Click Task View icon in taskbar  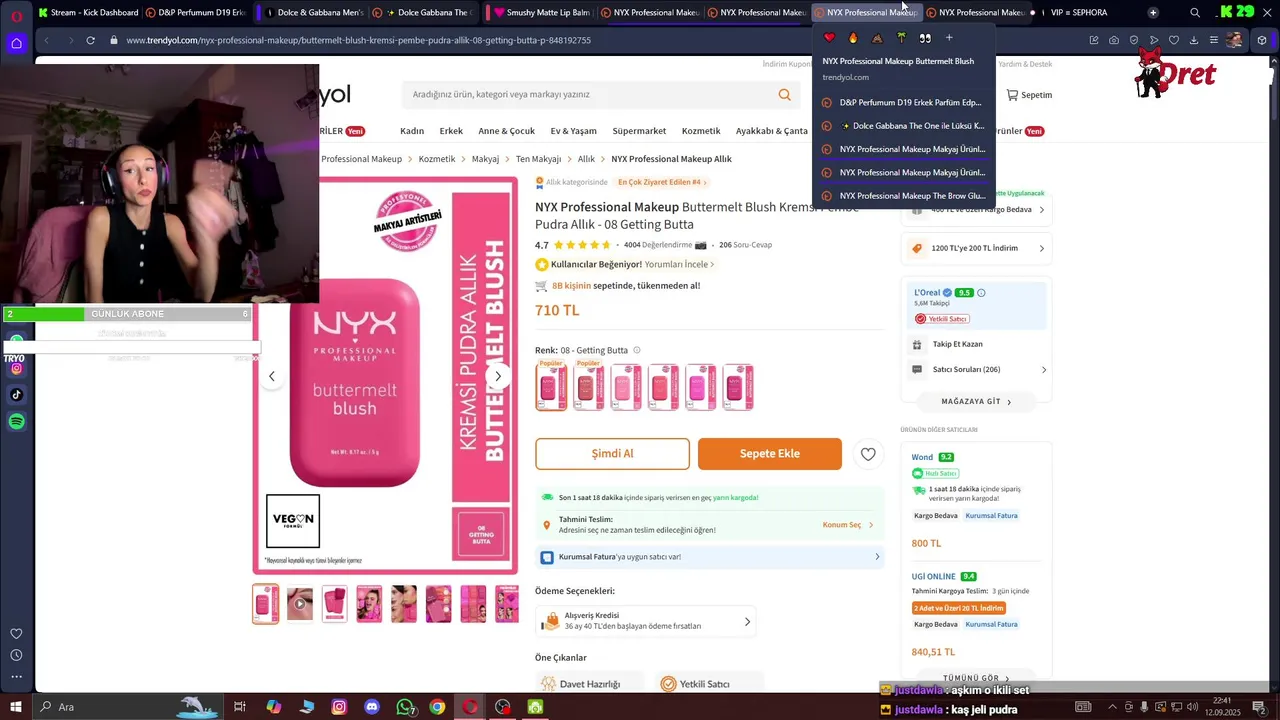[x=240, y=707]
